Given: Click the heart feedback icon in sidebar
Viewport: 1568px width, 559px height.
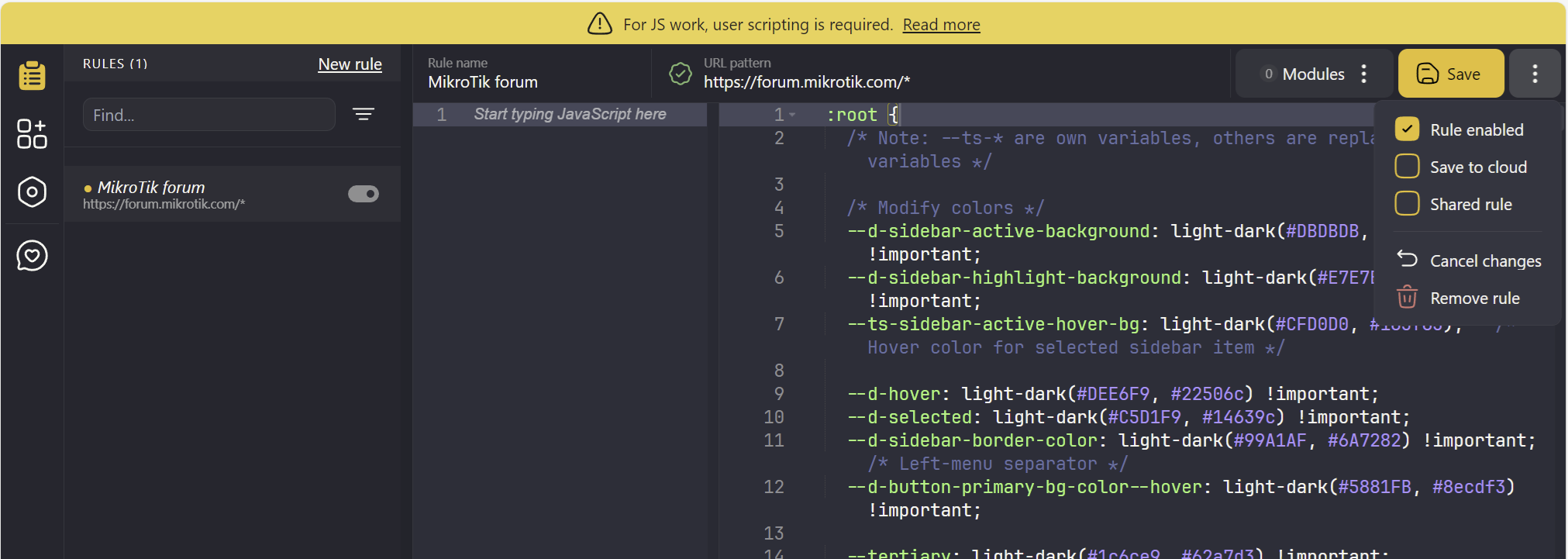Looking at the screenshot, I should (32, 255).
